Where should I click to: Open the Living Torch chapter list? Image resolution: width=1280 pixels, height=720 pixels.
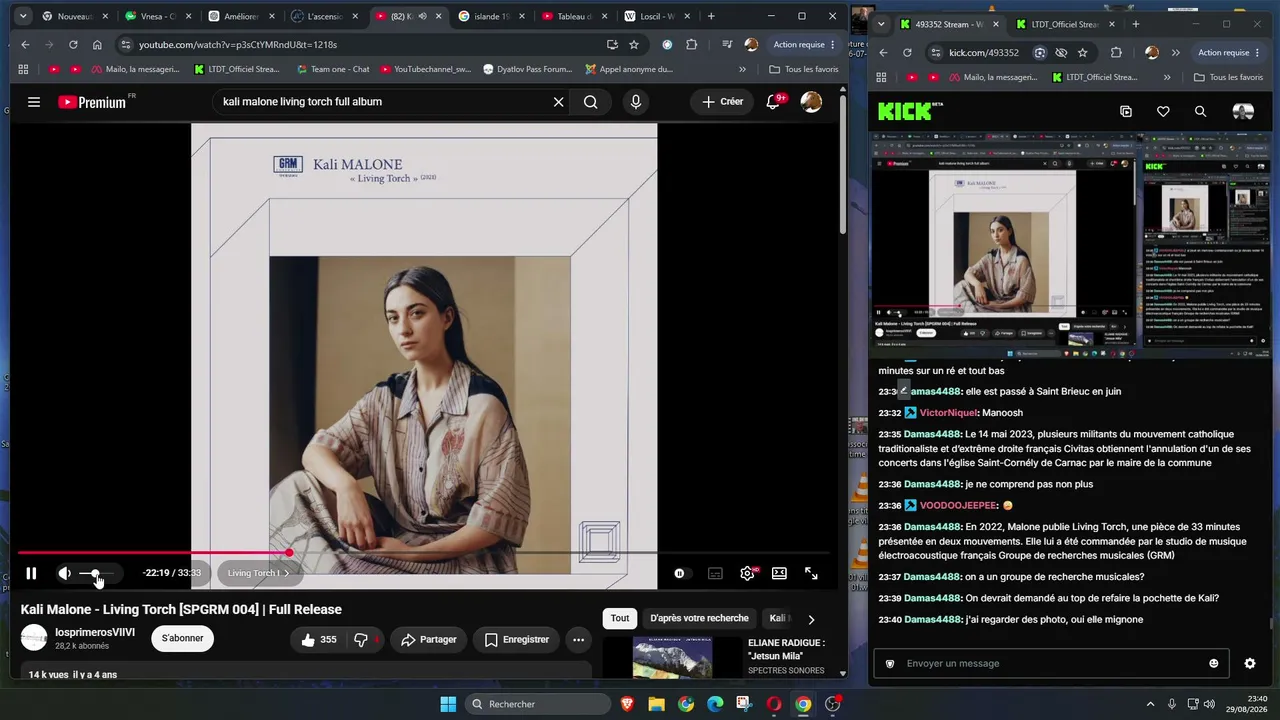(258, 573)
